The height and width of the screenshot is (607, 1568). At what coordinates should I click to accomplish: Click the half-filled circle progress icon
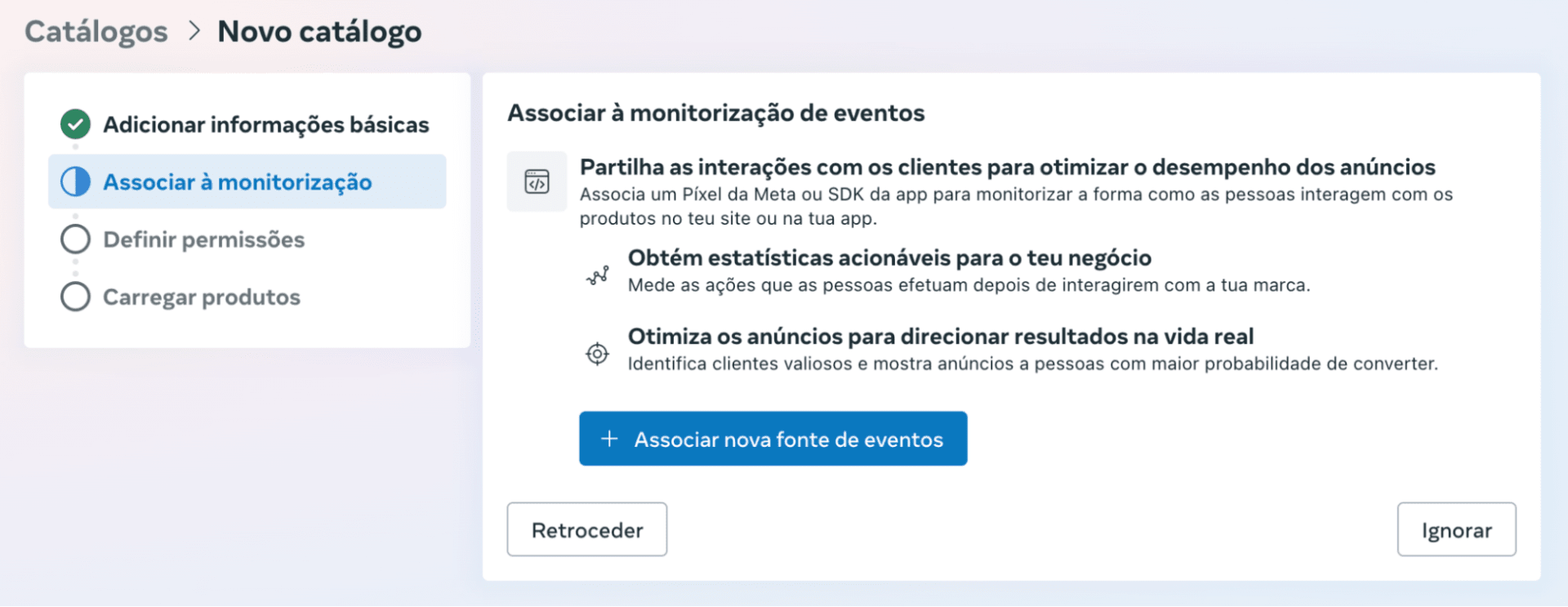[75, 181]
